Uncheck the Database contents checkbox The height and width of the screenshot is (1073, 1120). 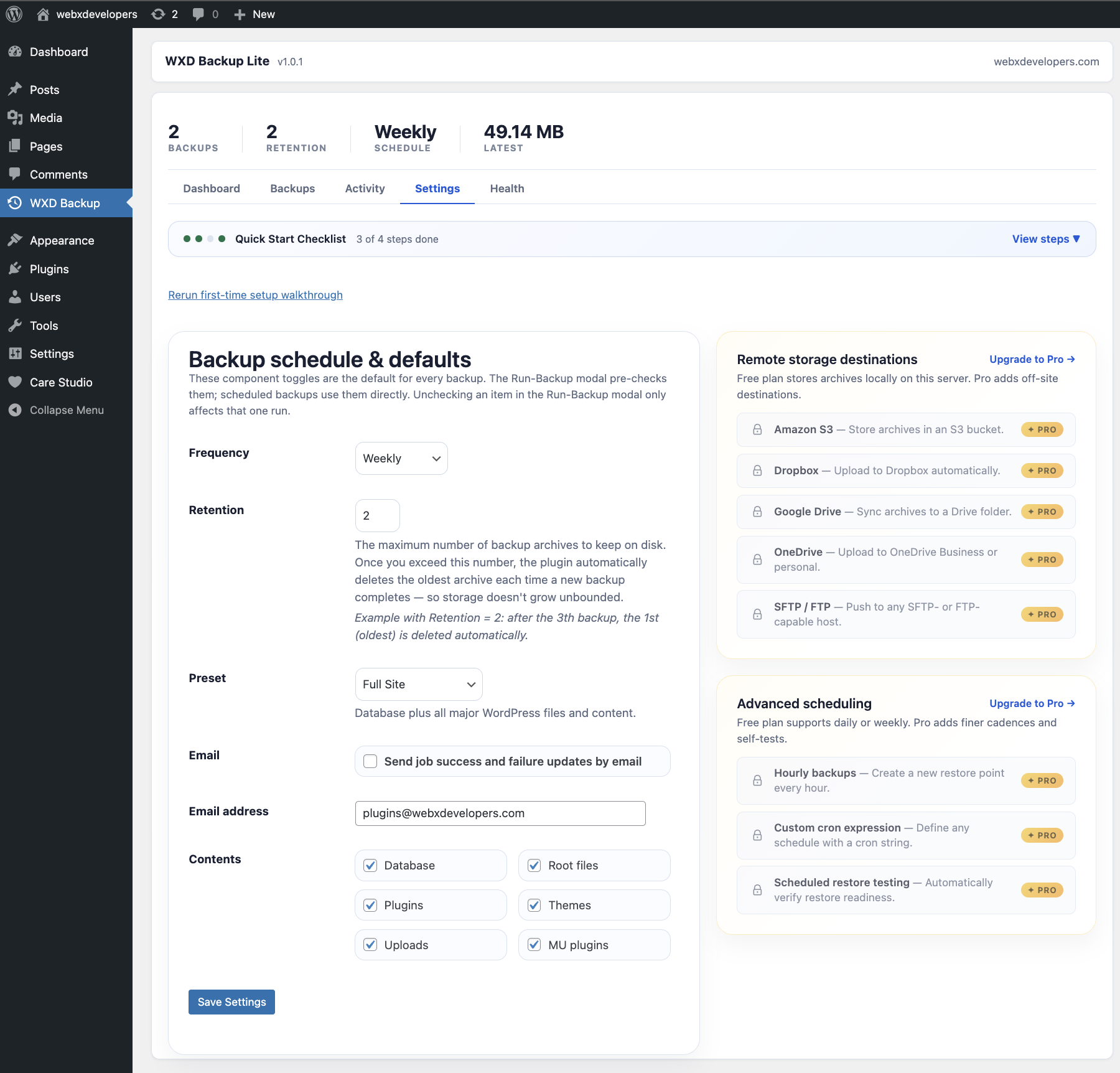click(x=370, y=865)
